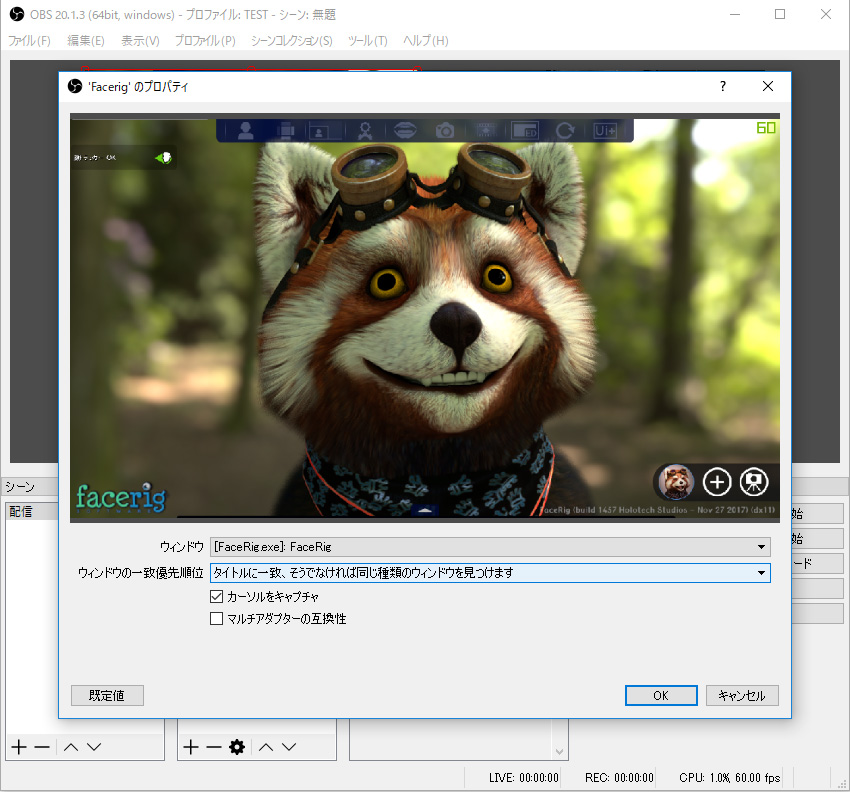Remove the scene with the scenes minus button
This screenshot has width=850, height=792.
pyautogui.click(x=42, y=747)
